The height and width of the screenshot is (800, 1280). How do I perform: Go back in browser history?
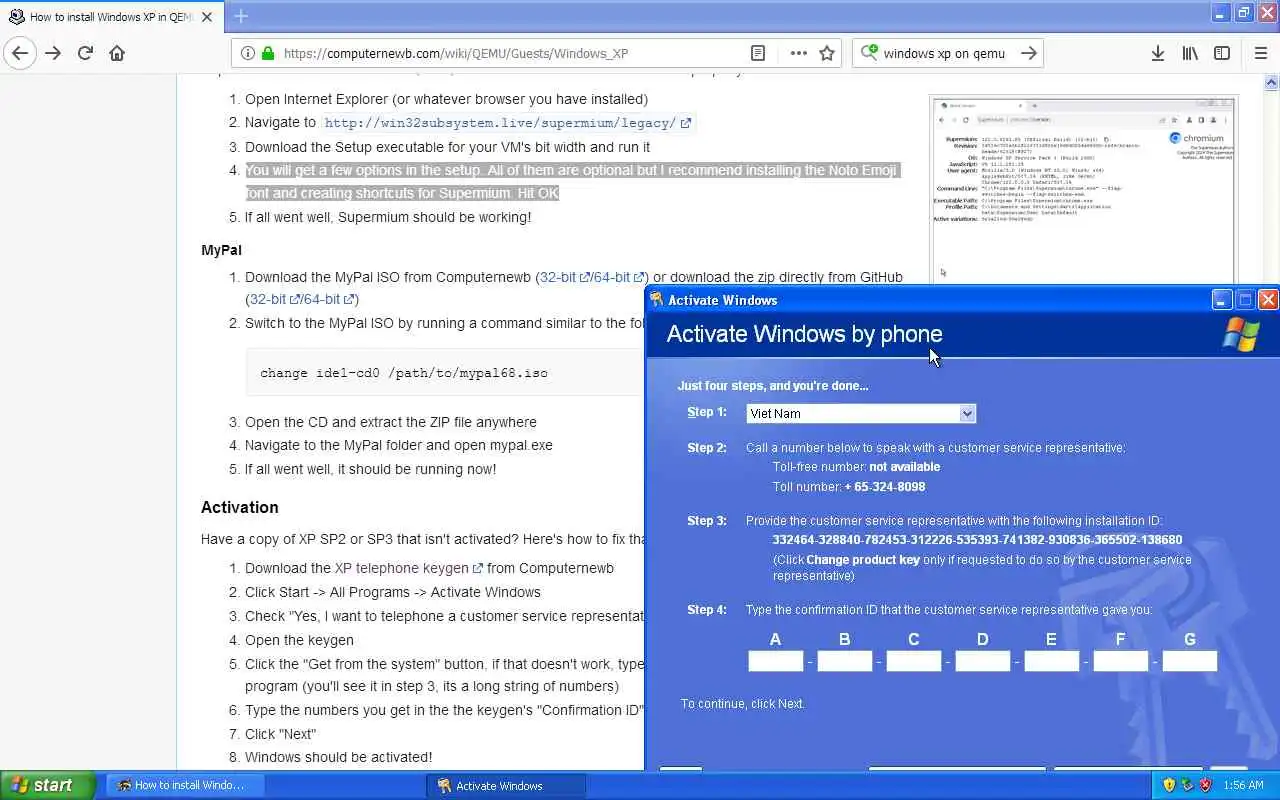click(20, 53)
